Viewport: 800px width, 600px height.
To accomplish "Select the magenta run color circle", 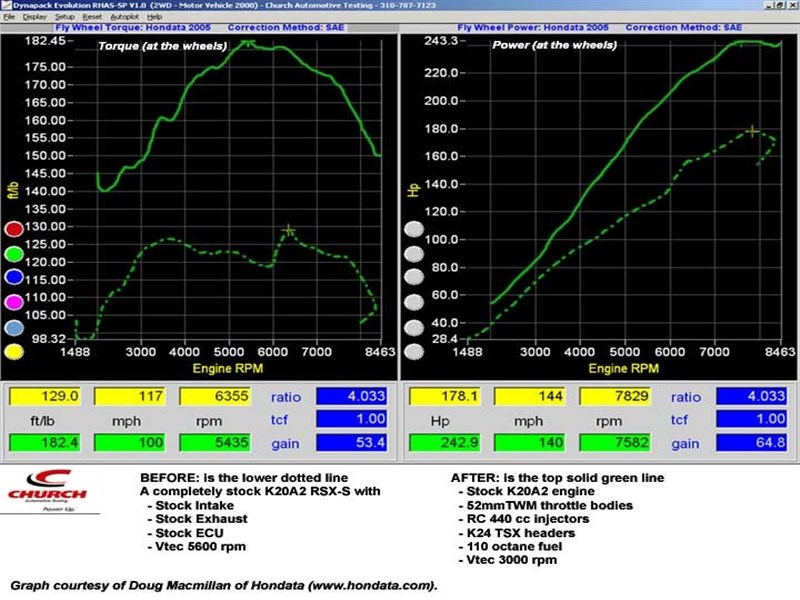I will click(14, 302).
